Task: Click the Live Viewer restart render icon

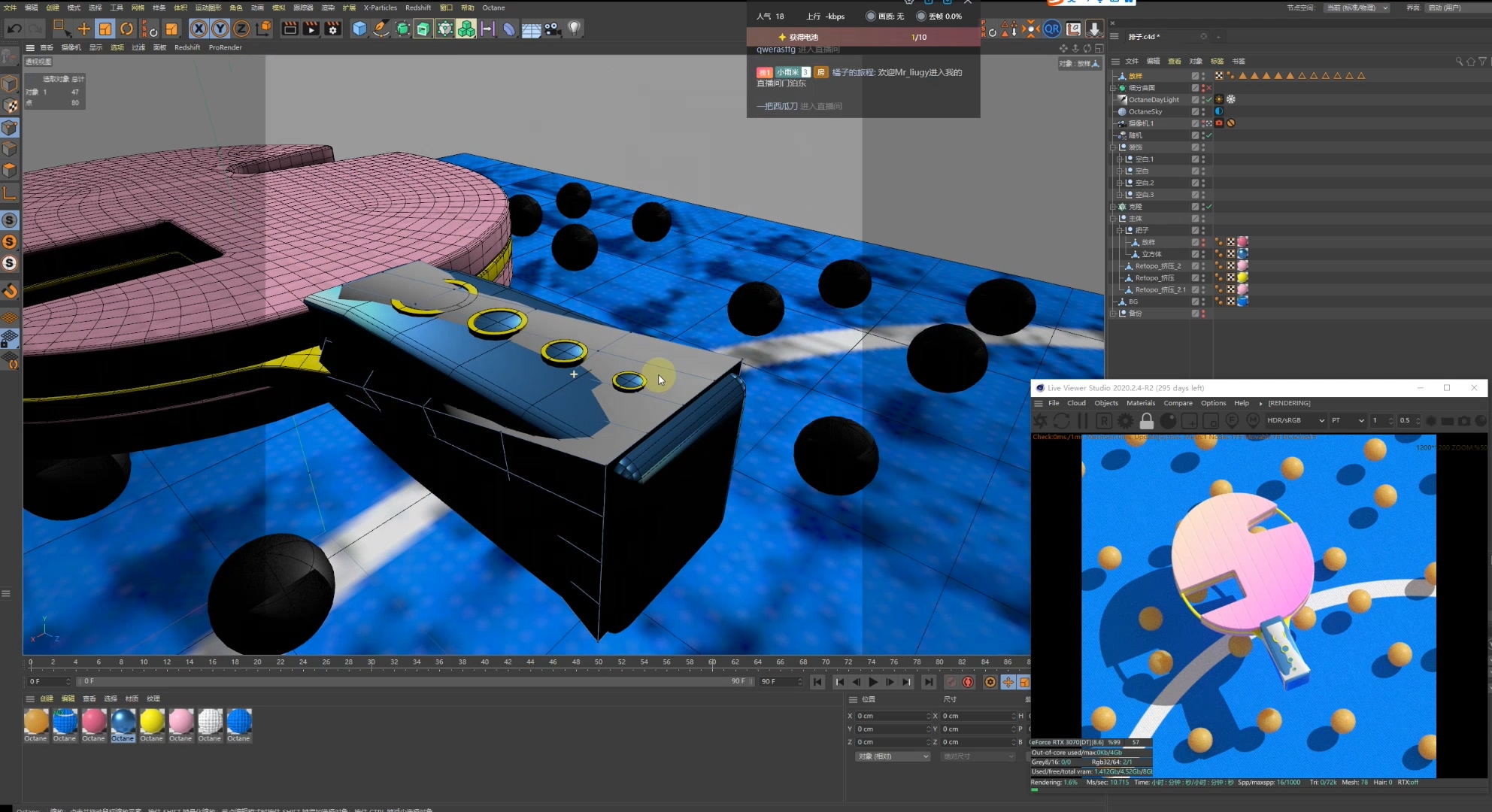Action: point(1062,421)
